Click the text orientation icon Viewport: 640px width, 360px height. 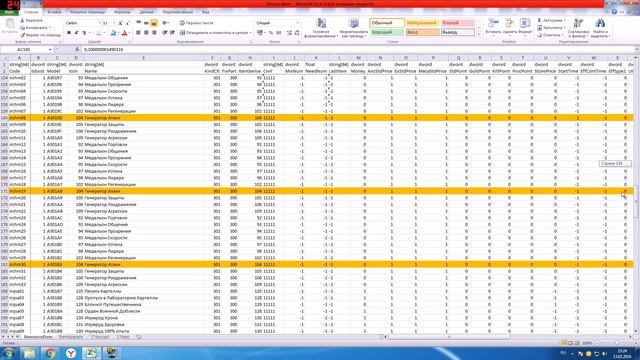[165, 23]
